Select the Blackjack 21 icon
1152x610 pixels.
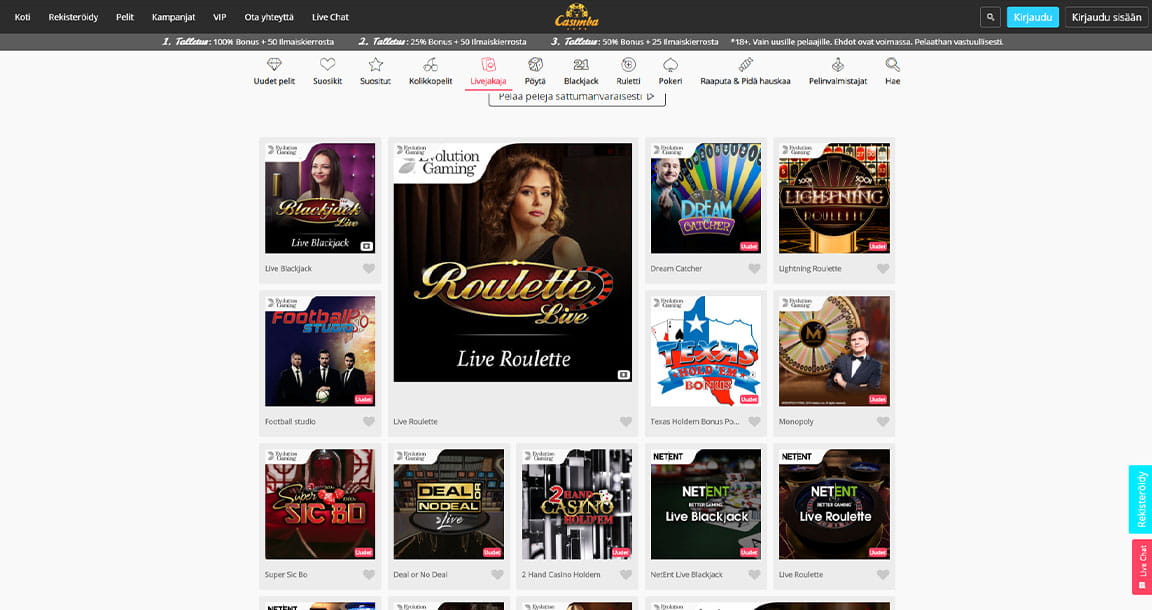(x=581, y=65)
